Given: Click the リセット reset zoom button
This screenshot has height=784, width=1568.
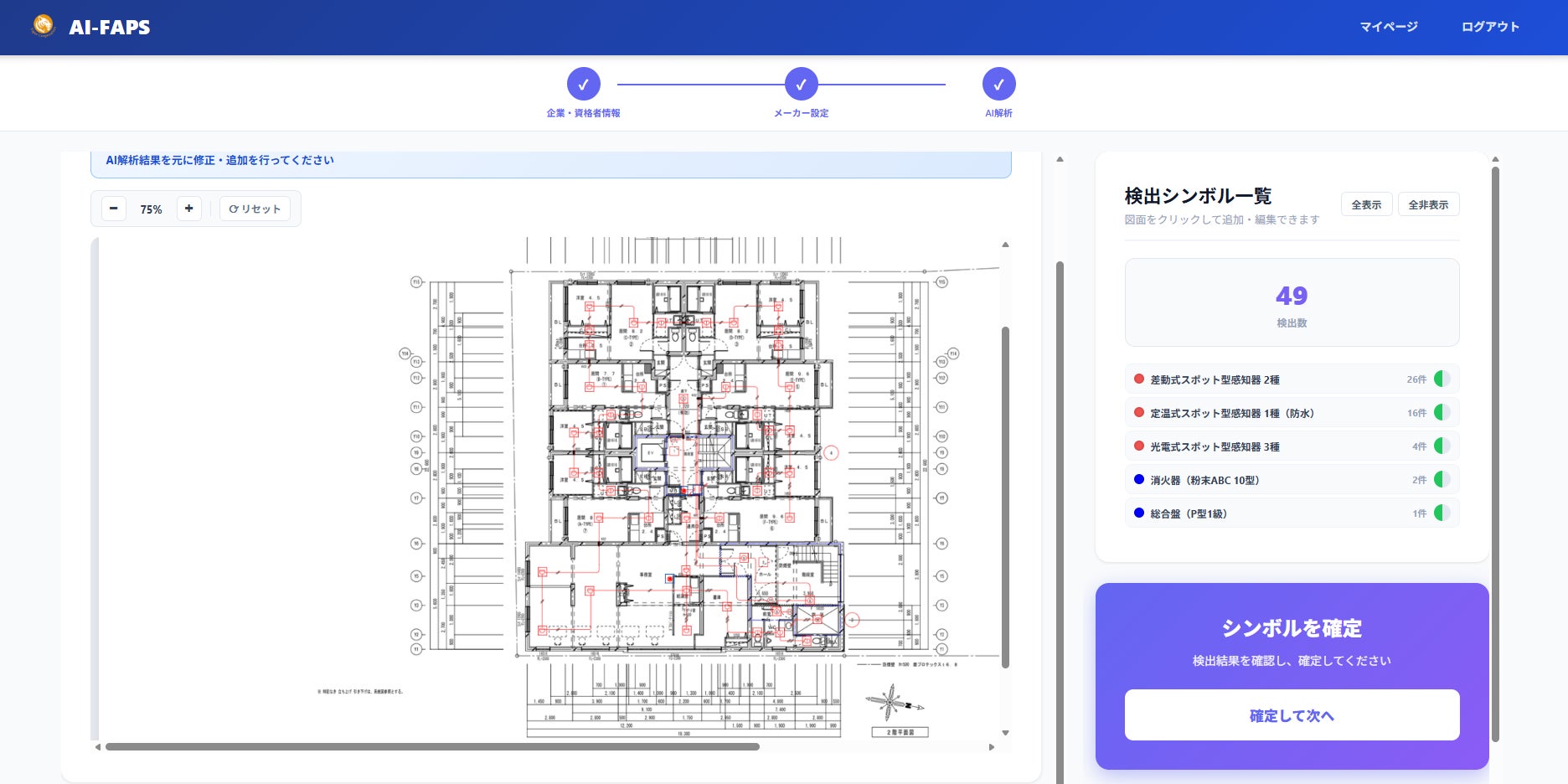Looking at the screenshot, I should [255, 209].
